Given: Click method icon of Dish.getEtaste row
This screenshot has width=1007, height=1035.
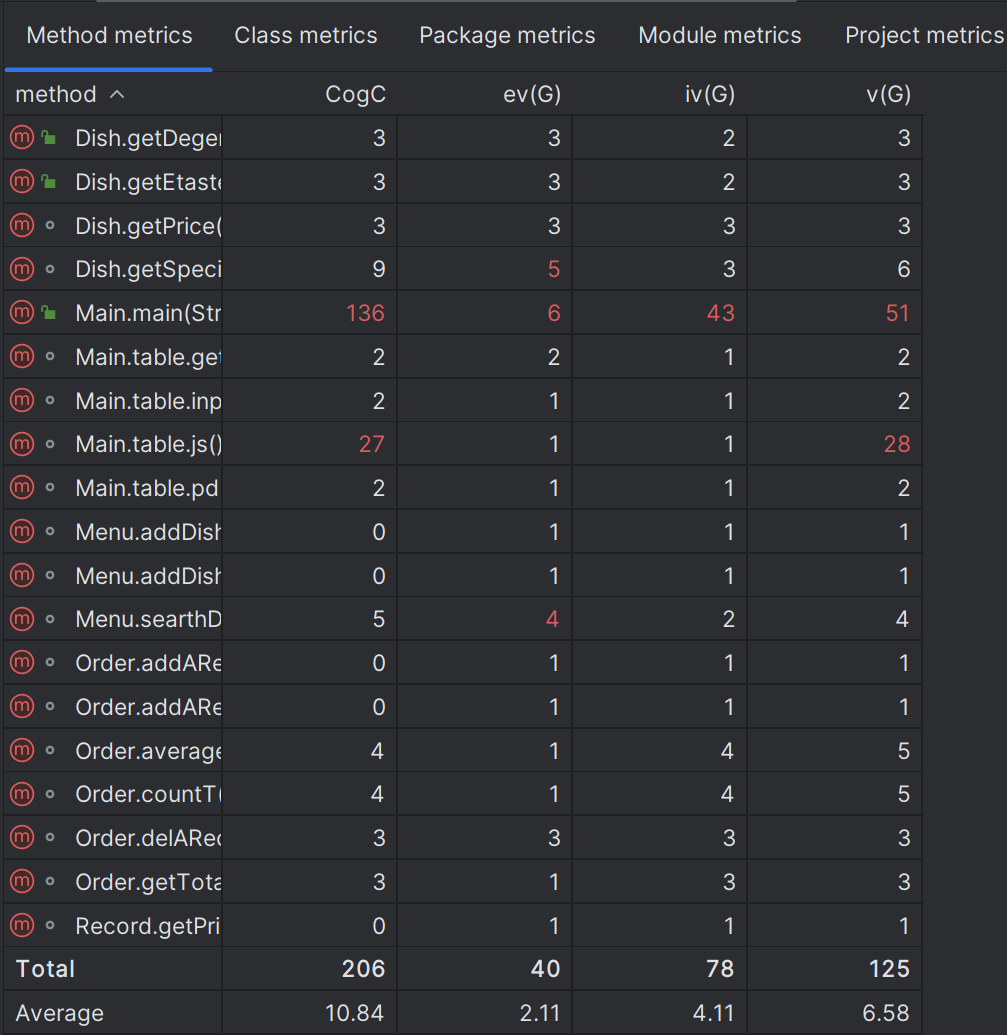Looking at the screenshot, I should pyautogui.click(x=22, y=181).
